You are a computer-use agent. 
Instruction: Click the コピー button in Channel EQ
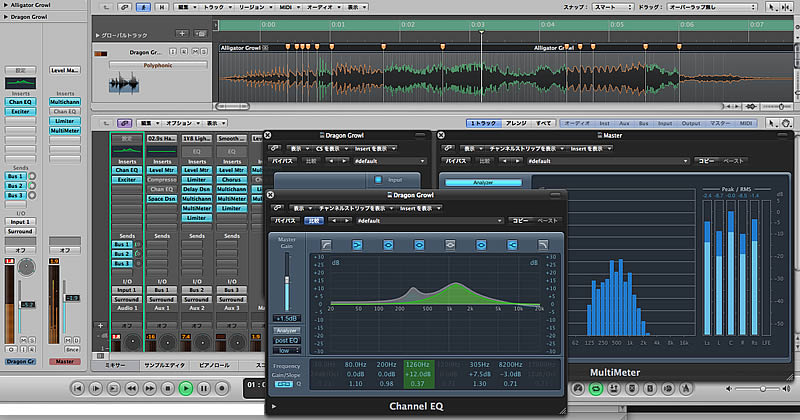pyautogui.click(x=519, y=219)
